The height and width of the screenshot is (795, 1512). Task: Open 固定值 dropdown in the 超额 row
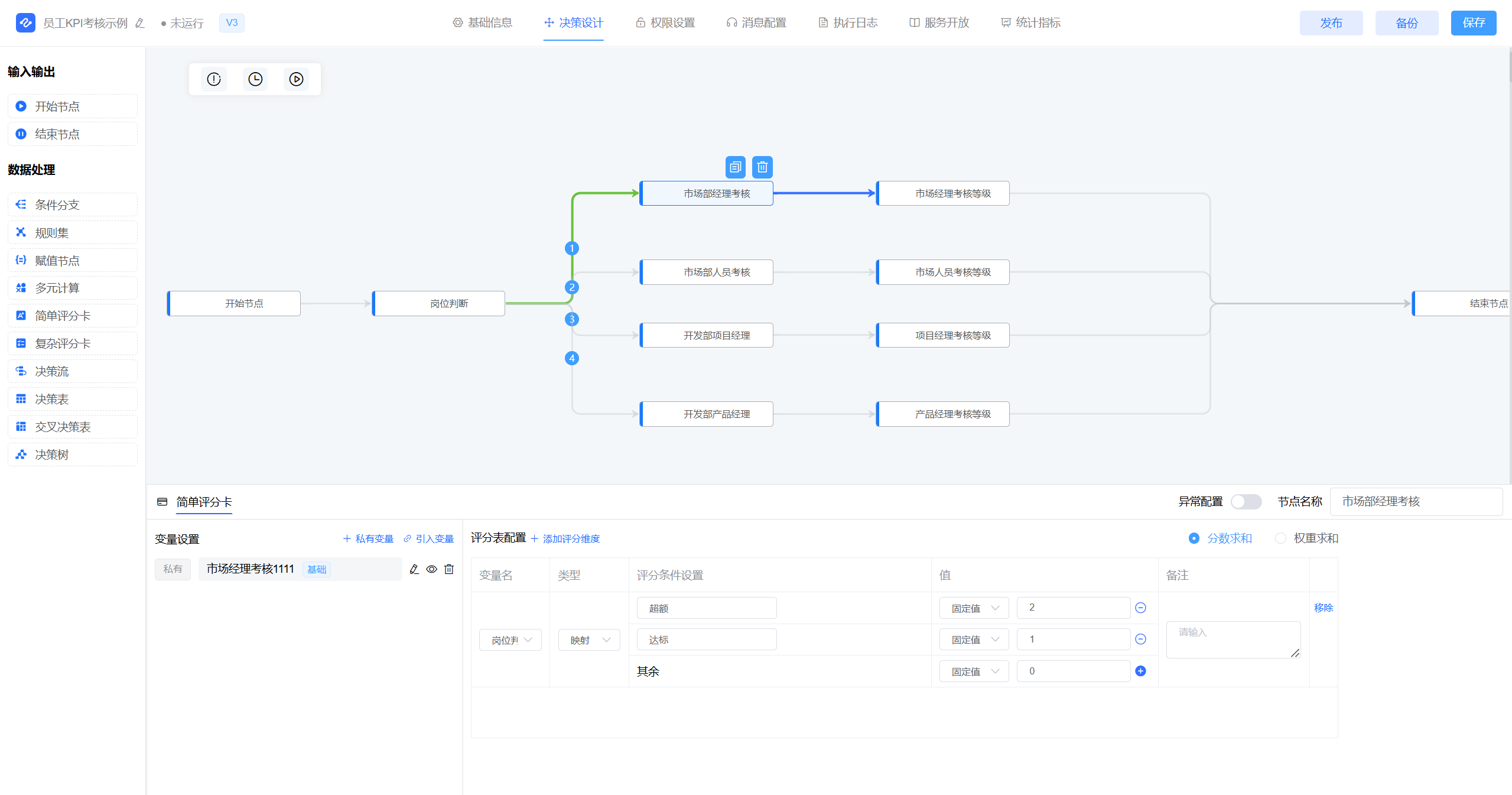coord(974,608)
